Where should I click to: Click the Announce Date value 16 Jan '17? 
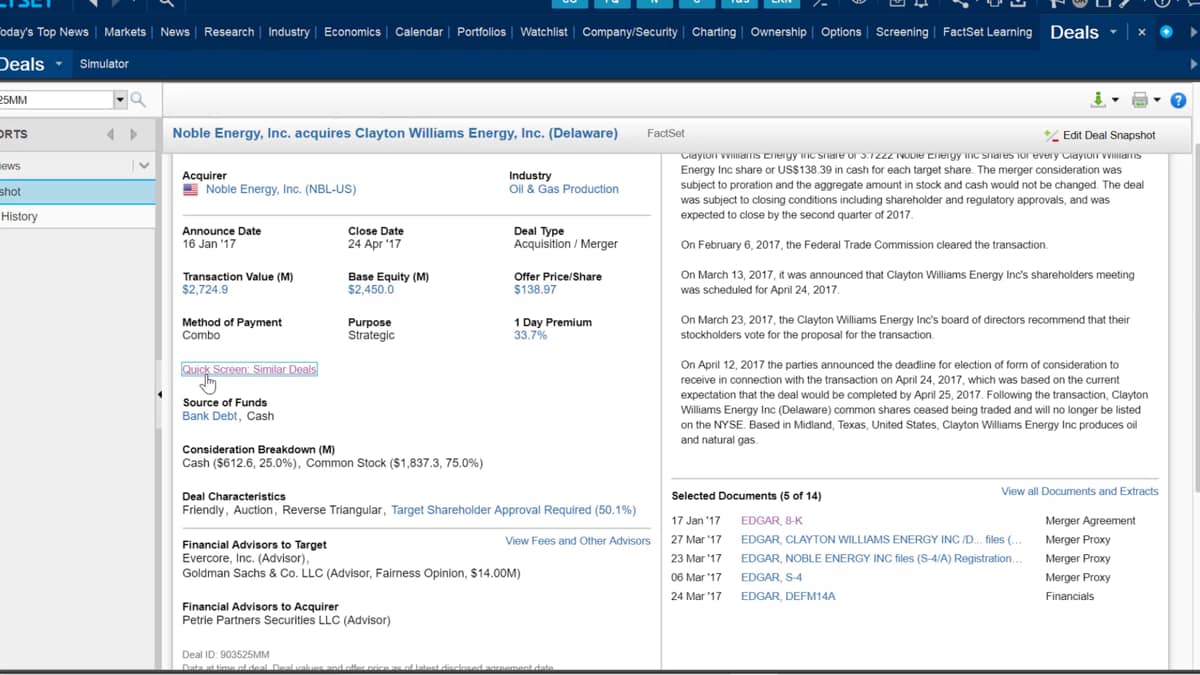(x=209, y=244)
